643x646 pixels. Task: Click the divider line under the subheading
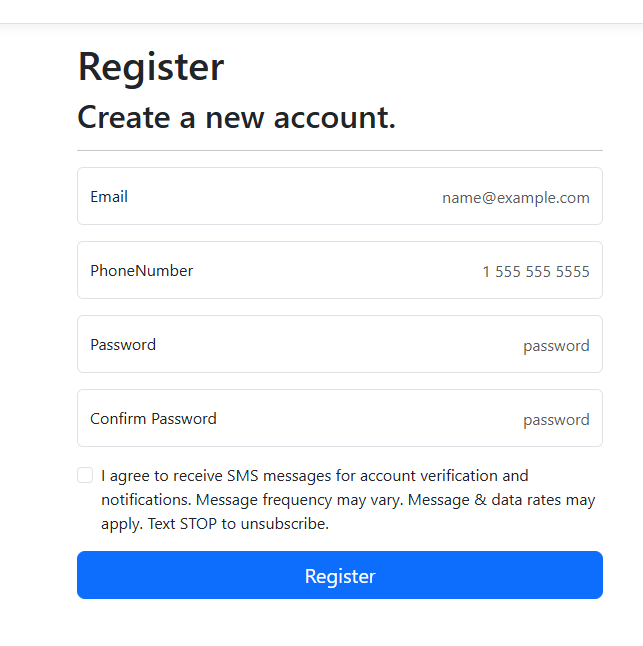(x=340, y=150)
